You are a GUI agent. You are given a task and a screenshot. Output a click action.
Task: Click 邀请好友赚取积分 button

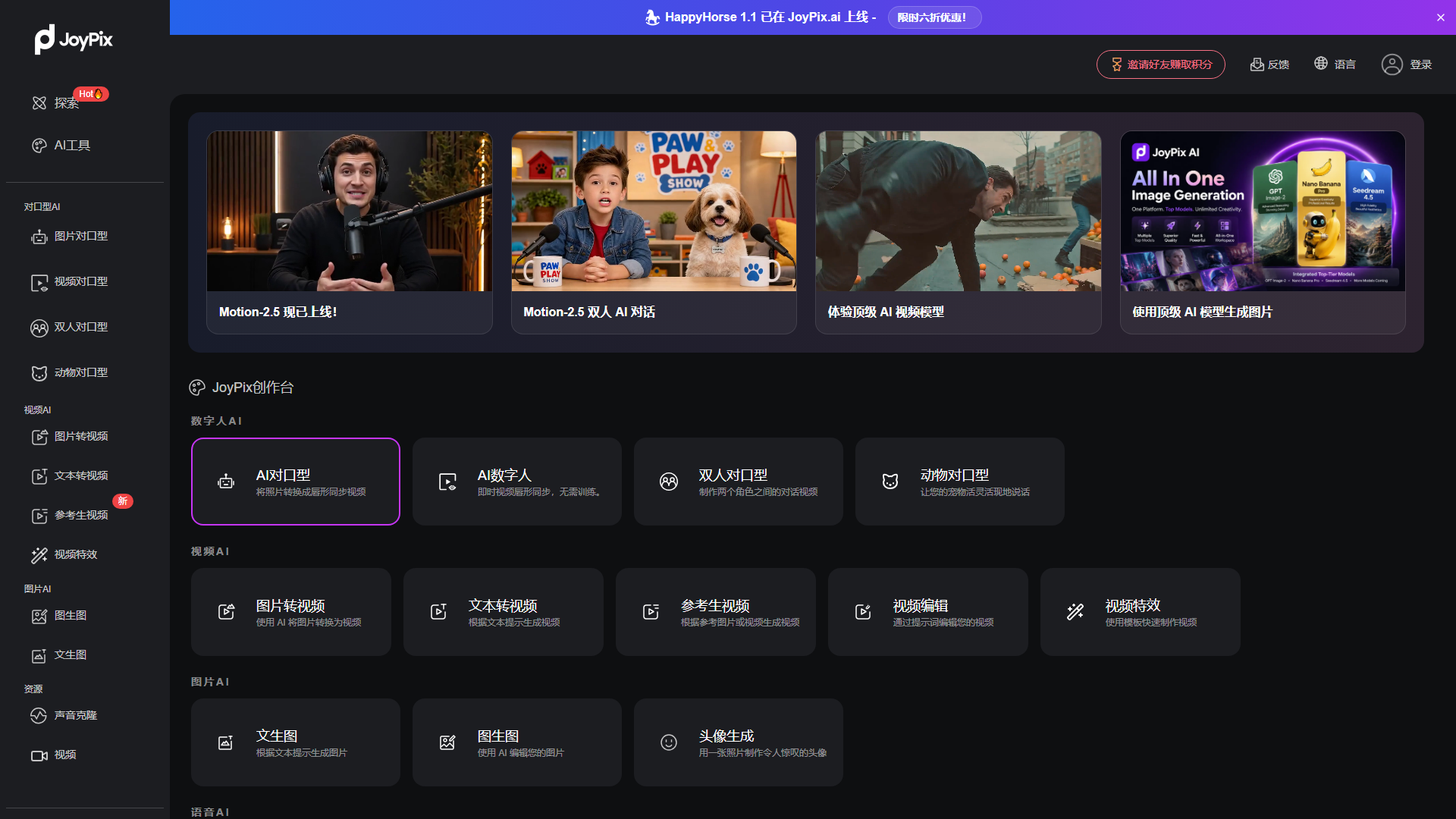point(1160,64)
